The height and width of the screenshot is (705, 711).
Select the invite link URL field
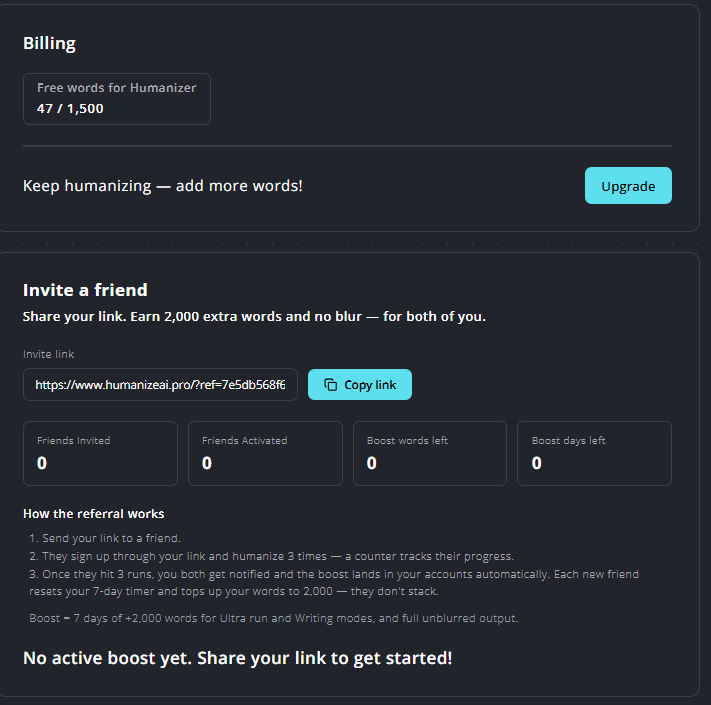click(x=160, y=384)
